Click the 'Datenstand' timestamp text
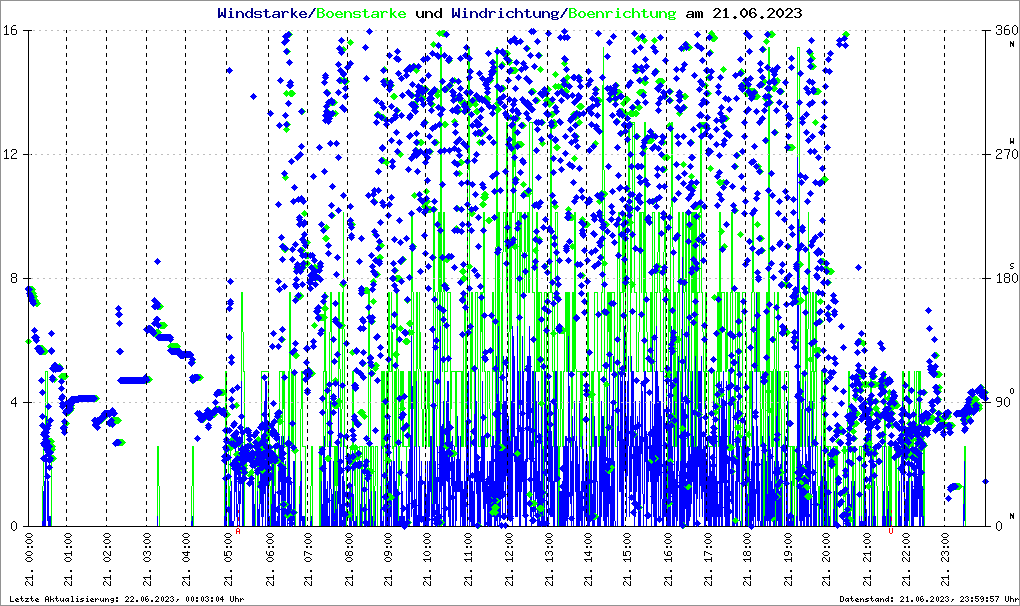The image size is (1020, 606). (929, 599)
